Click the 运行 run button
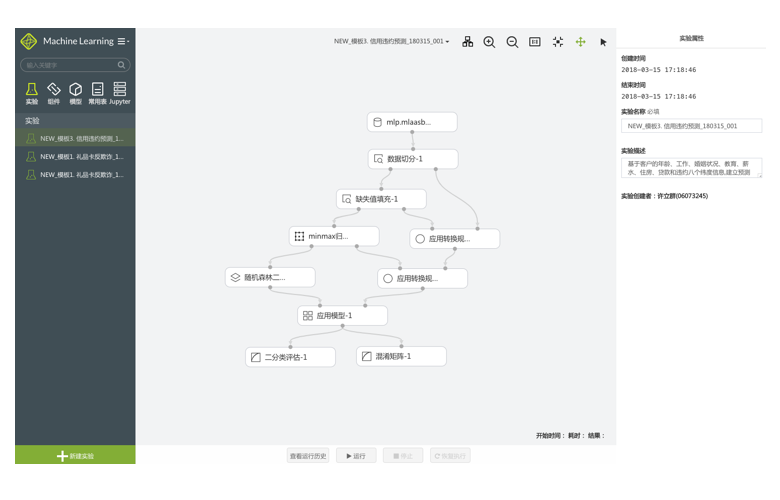Screen dimensions: 780x500 pos(356,456)
